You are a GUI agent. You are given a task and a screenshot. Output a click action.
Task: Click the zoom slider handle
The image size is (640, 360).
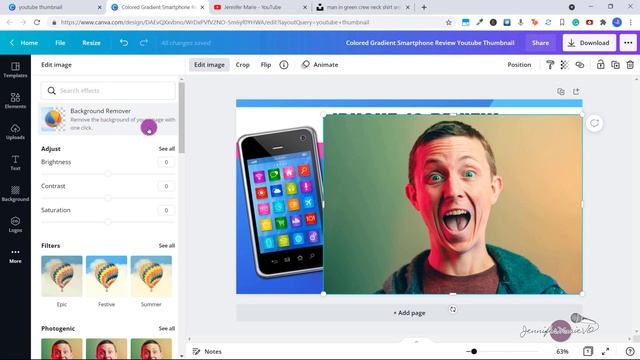473,351
